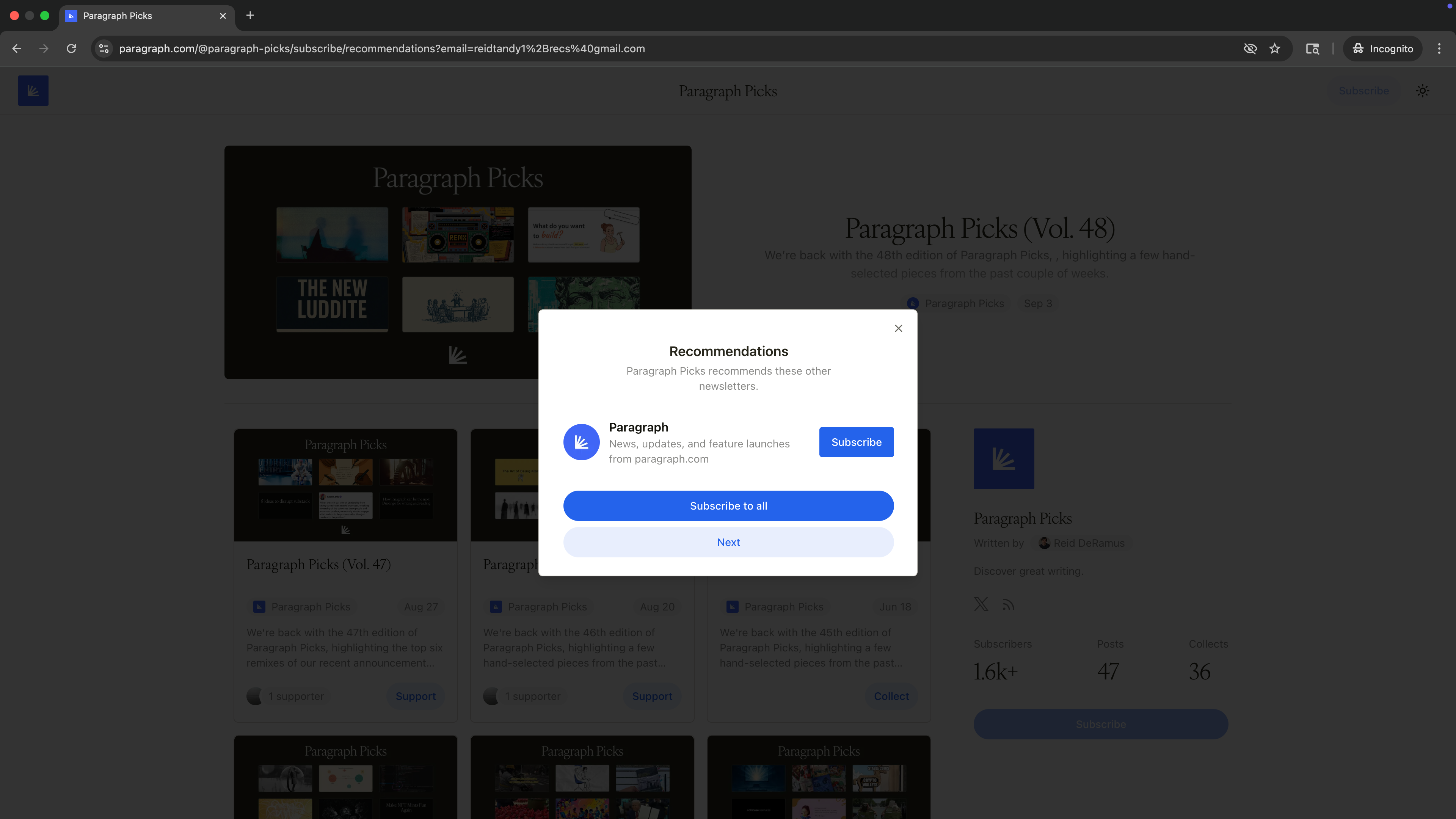Open the RSS feed icon

pos(1008,605)
